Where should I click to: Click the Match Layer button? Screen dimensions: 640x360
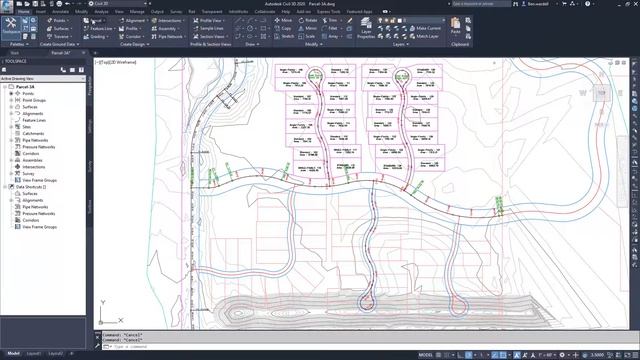(424, 36)
